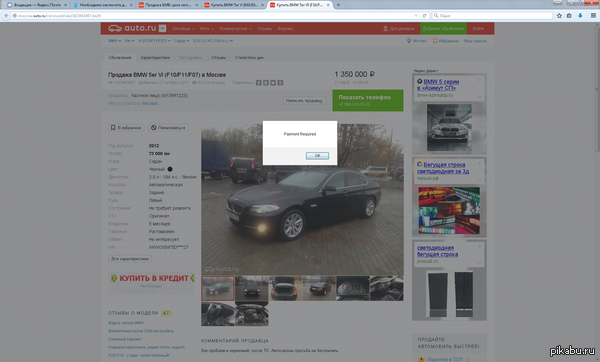Image resolution: width=600 pixels, height=362 pixels.
Task: Click the green Показать телефон button
Action: point(368,100)
